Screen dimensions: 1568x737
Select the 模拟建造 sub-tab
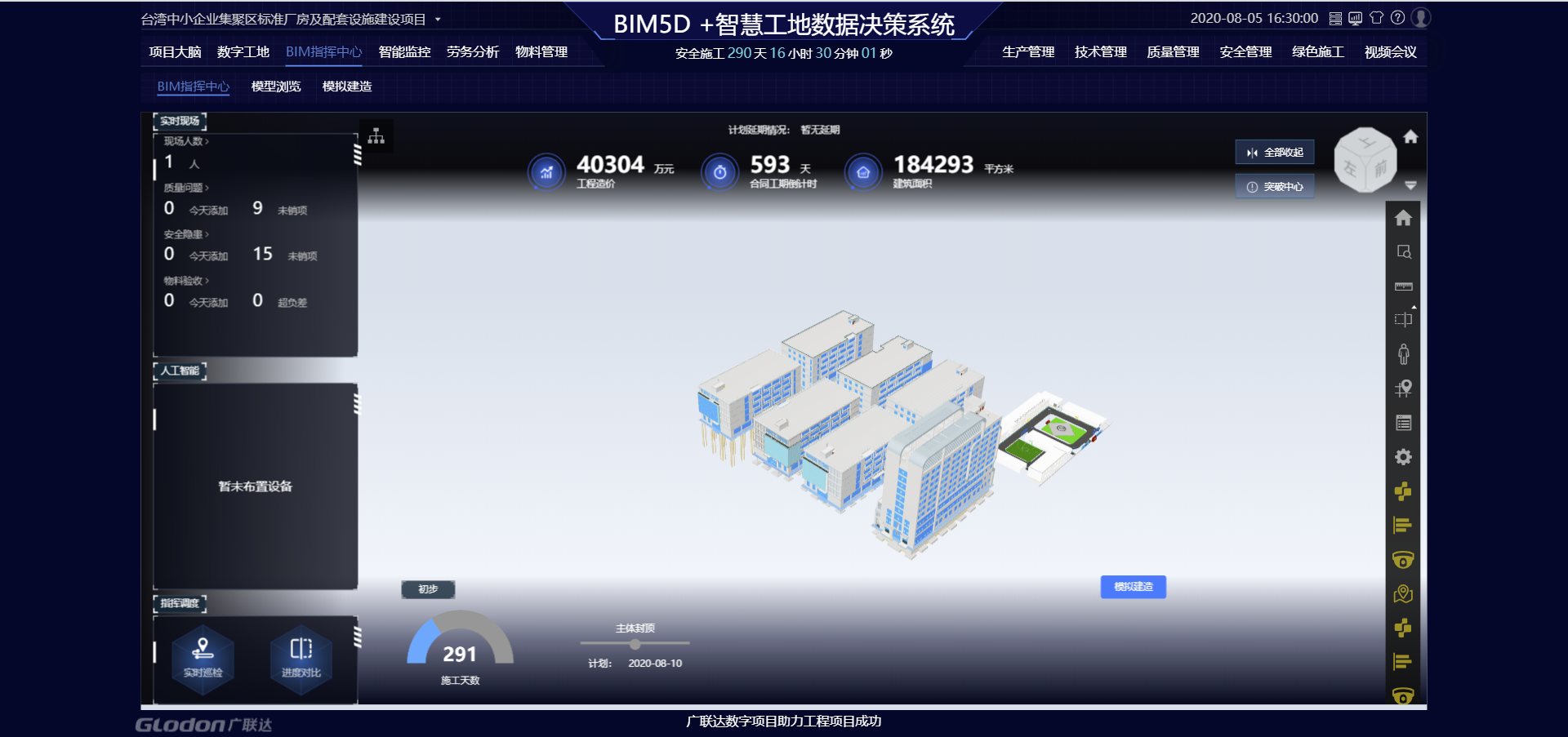[347, 87]
